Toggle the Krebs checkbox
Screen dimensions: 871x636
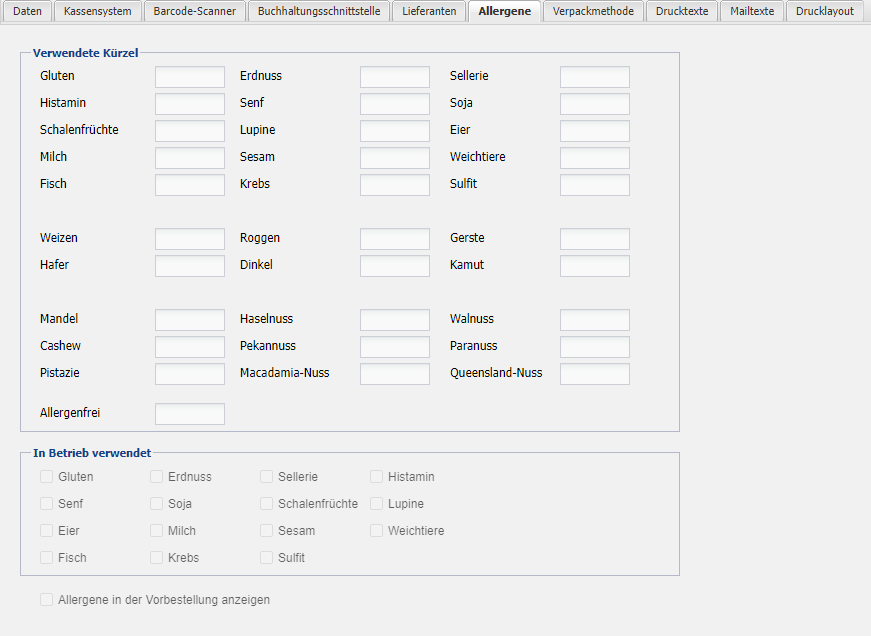click(x=157, y=558)
